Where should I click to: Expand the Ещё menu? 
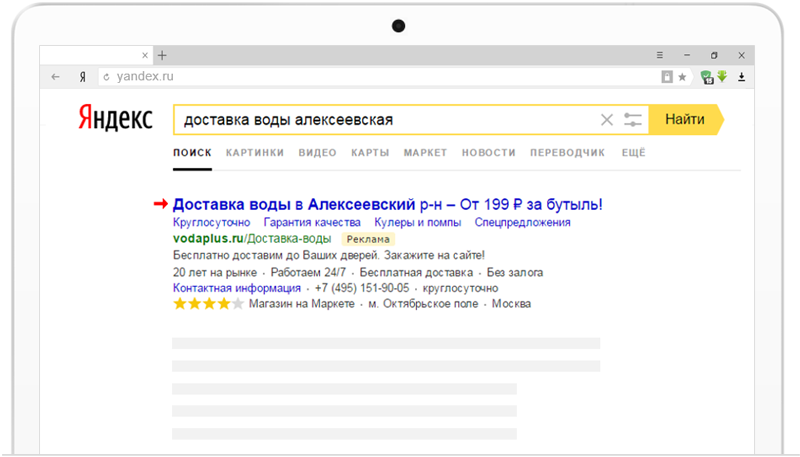[633, 153]
